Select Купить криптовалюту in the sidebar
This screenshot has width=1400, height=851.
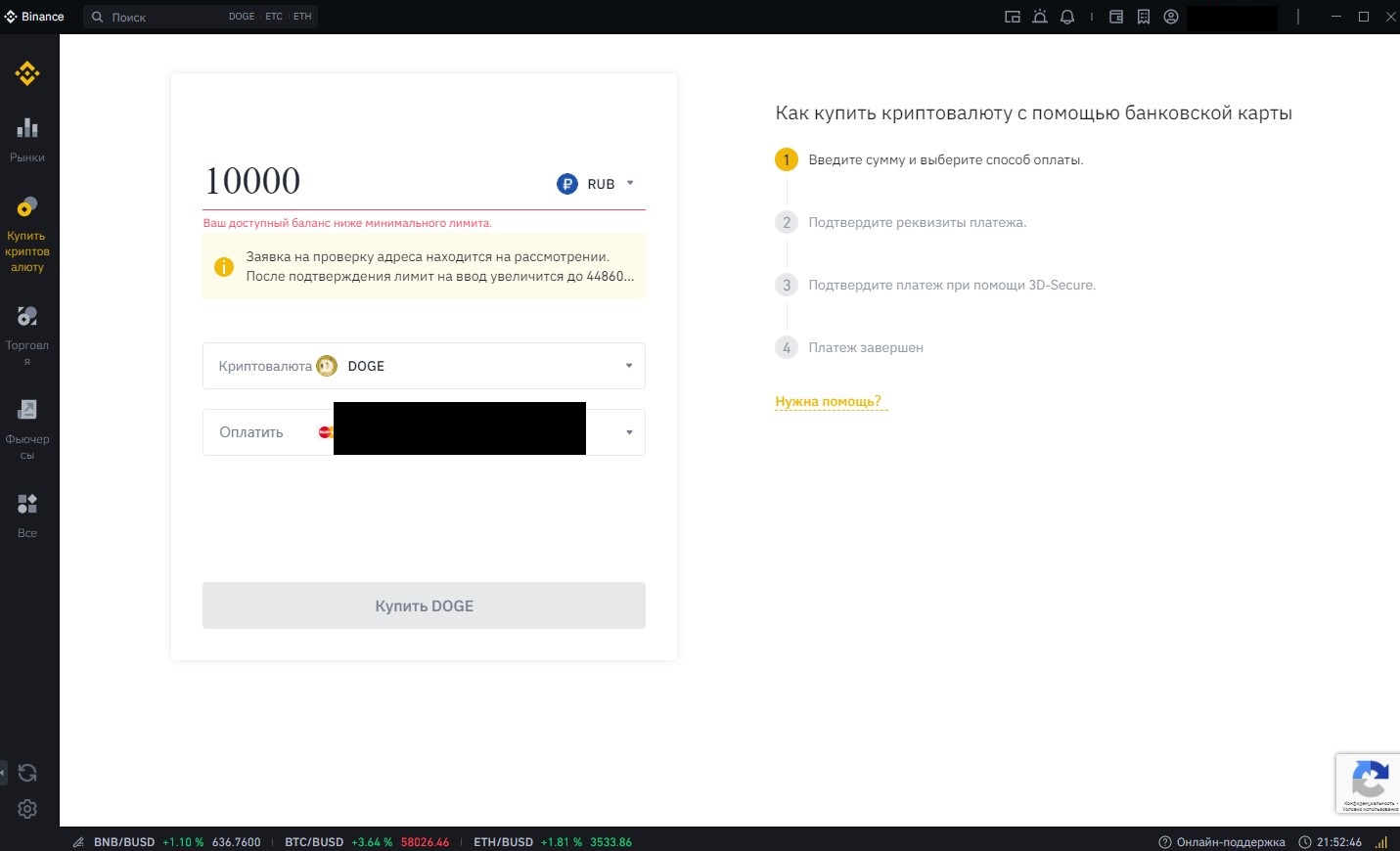point(27,235)
